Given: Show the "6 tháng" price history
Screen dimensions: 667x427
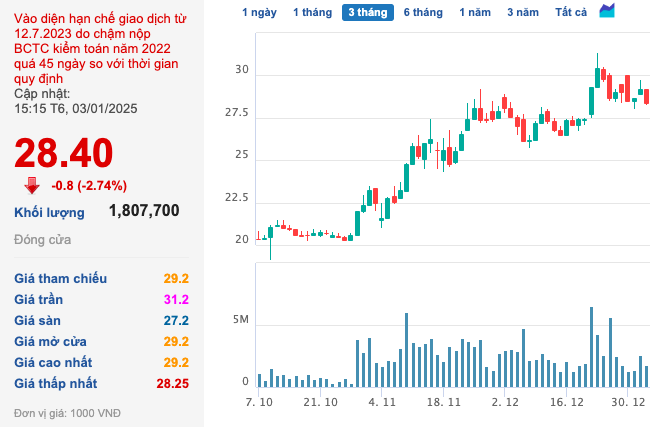Looking at the screenshot, I should click(423, 12).
